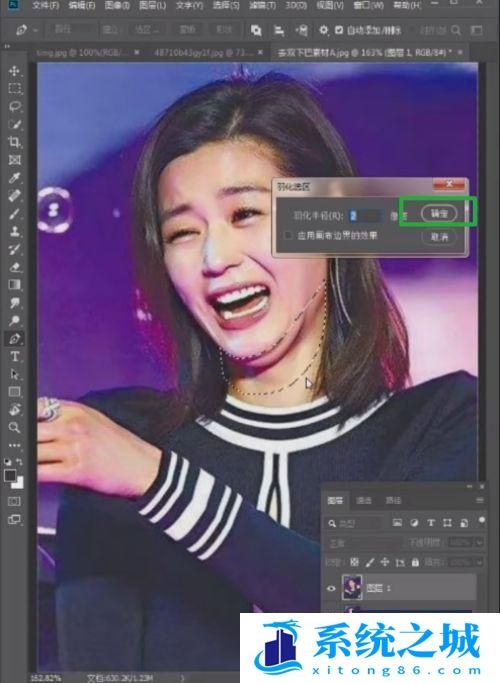The image size is (500, 683).
Task: Select the Rectangular Marquee tool
Action: click(x=14, y=88)
